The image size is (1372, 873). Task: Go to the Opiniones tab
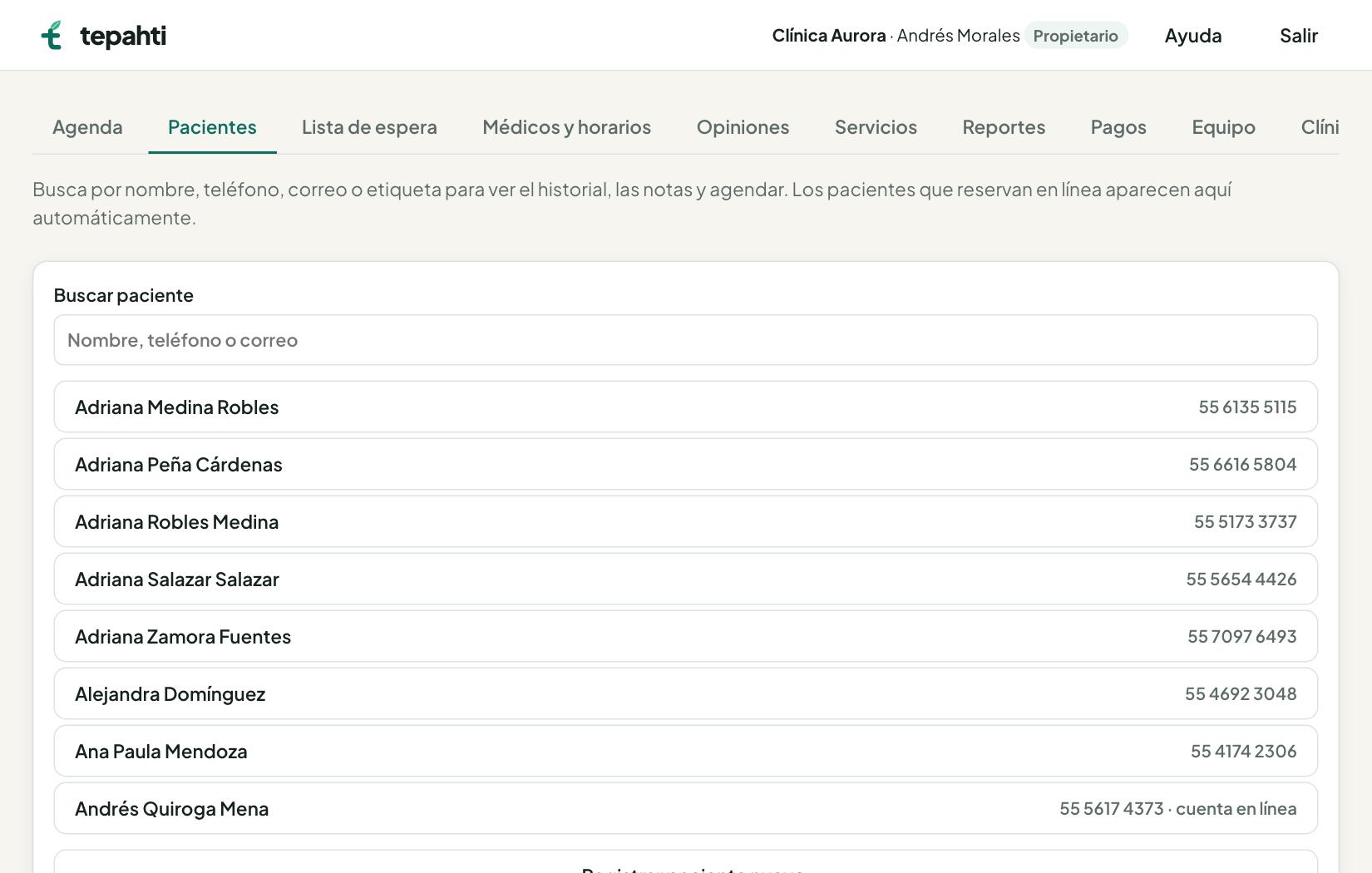743,127
